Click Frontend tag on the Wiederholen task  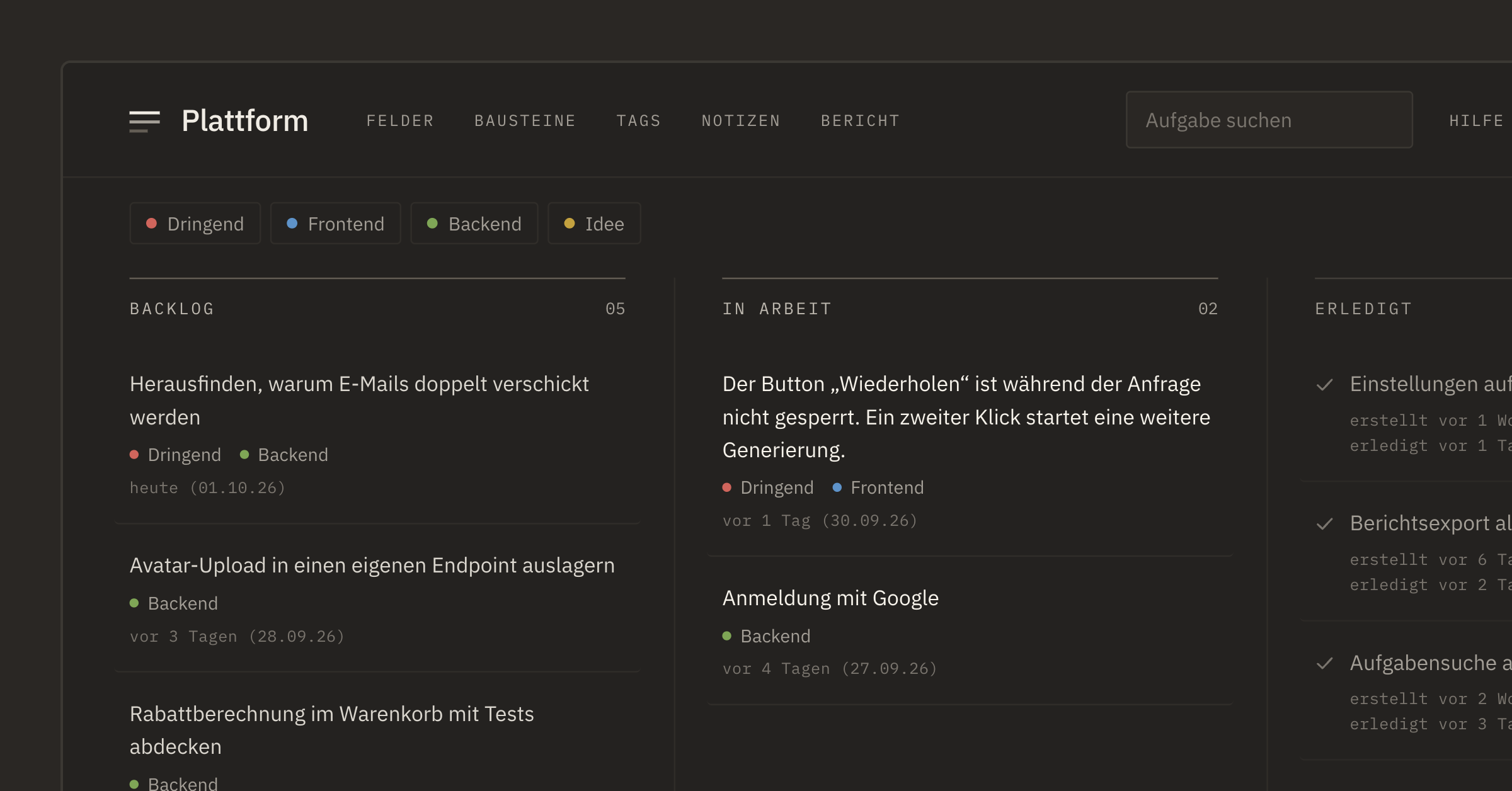878,487
